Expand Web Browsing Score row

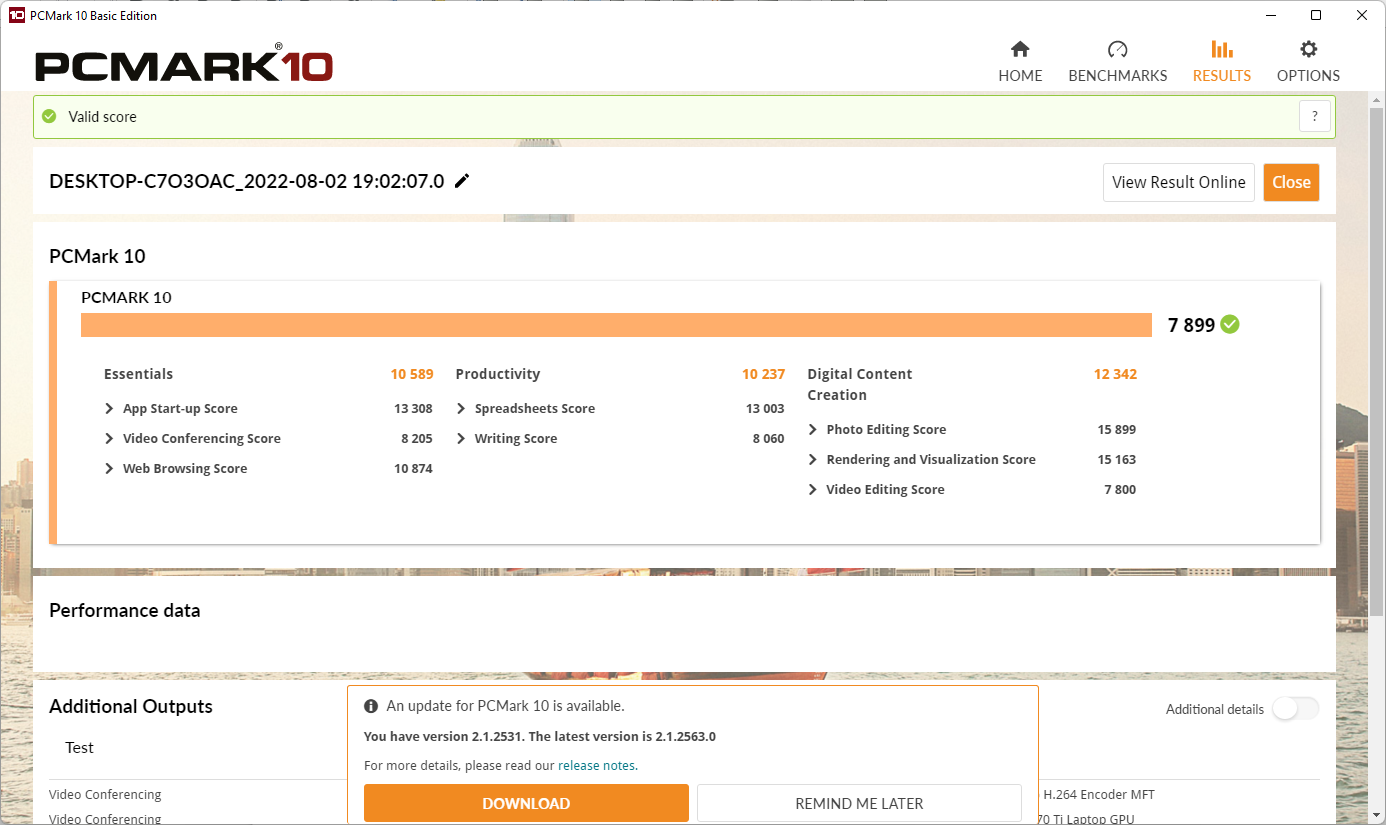pyautogui.click(x=109, y=468)
